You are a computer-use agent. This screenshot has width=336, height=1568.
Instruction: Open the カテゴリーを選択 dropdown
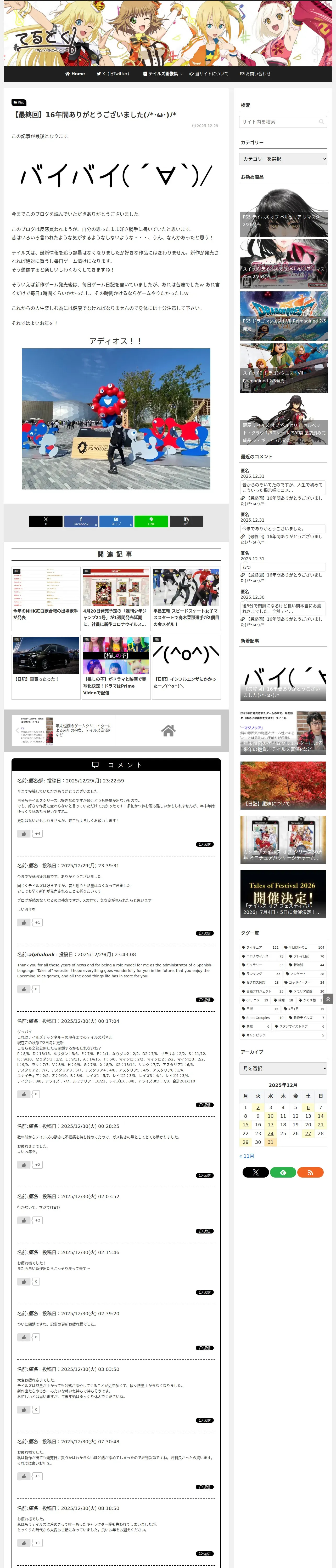(283, 159)
